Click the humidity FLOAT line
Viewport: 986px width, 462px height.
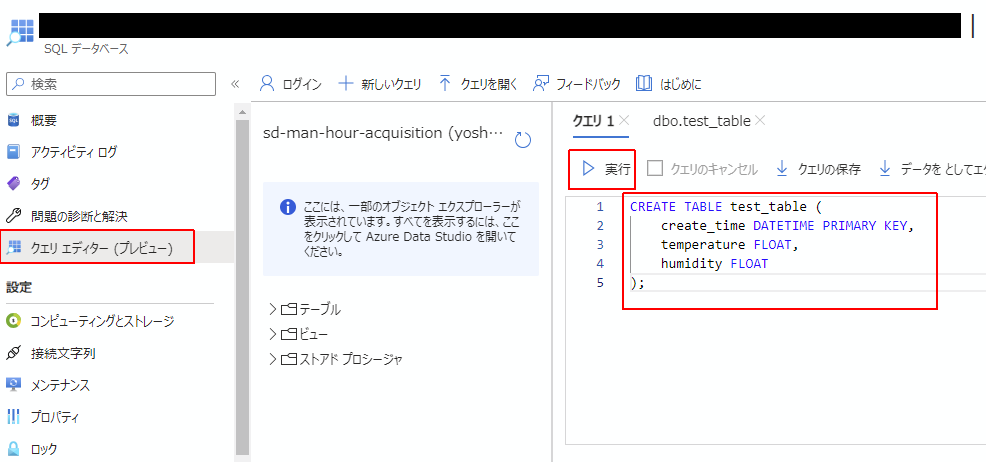714,264
